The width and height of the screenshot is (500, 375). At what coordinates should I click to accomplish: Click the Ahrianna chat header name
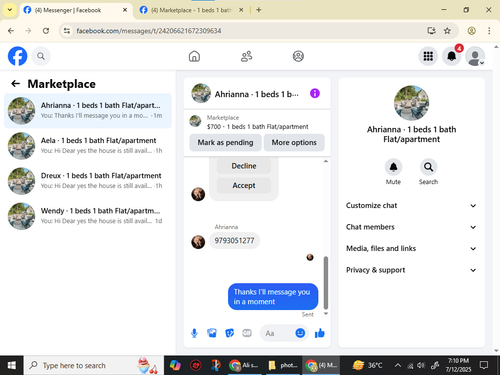click(x=256, y=94)
